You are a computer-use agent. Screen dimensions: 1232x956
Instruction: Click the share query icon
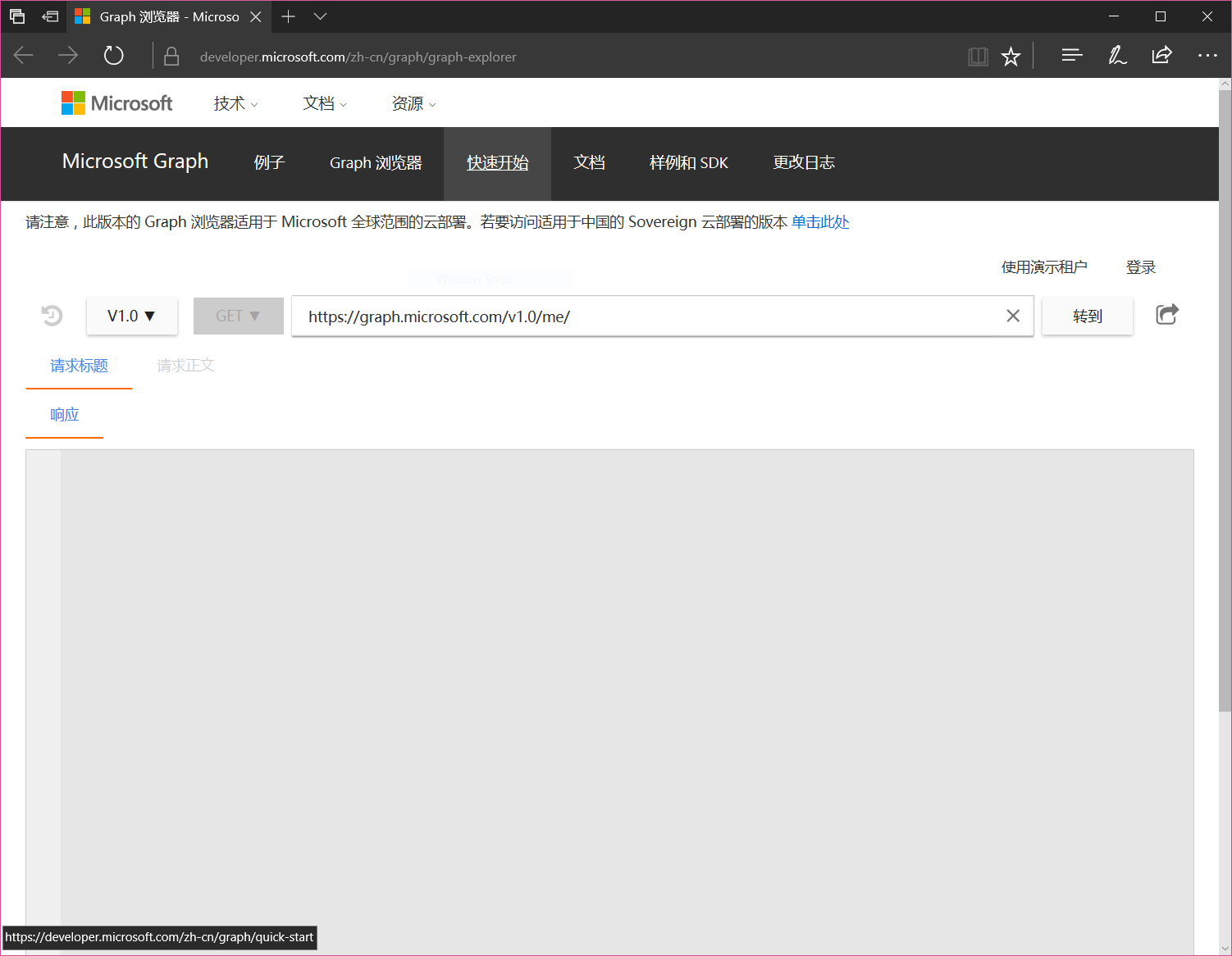point(1166,315)
